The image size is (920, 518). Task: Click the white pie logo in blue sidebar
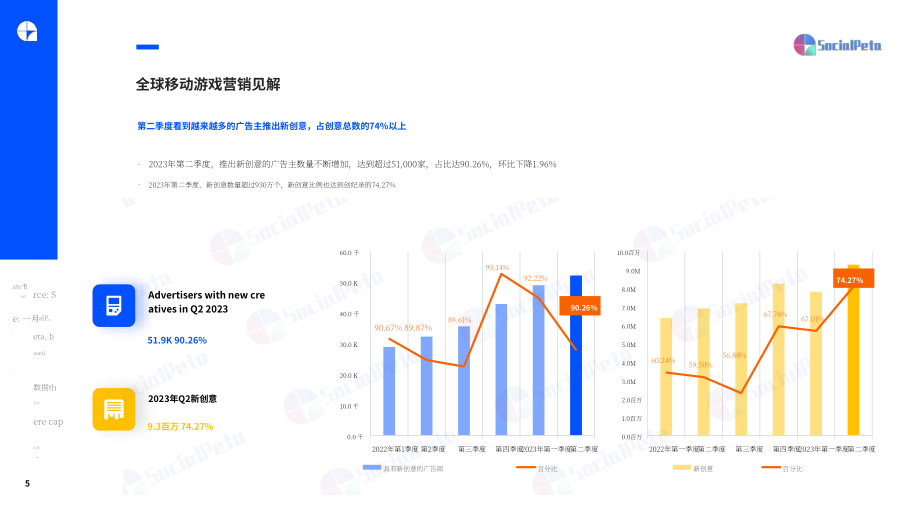click(x=27, y=31)
